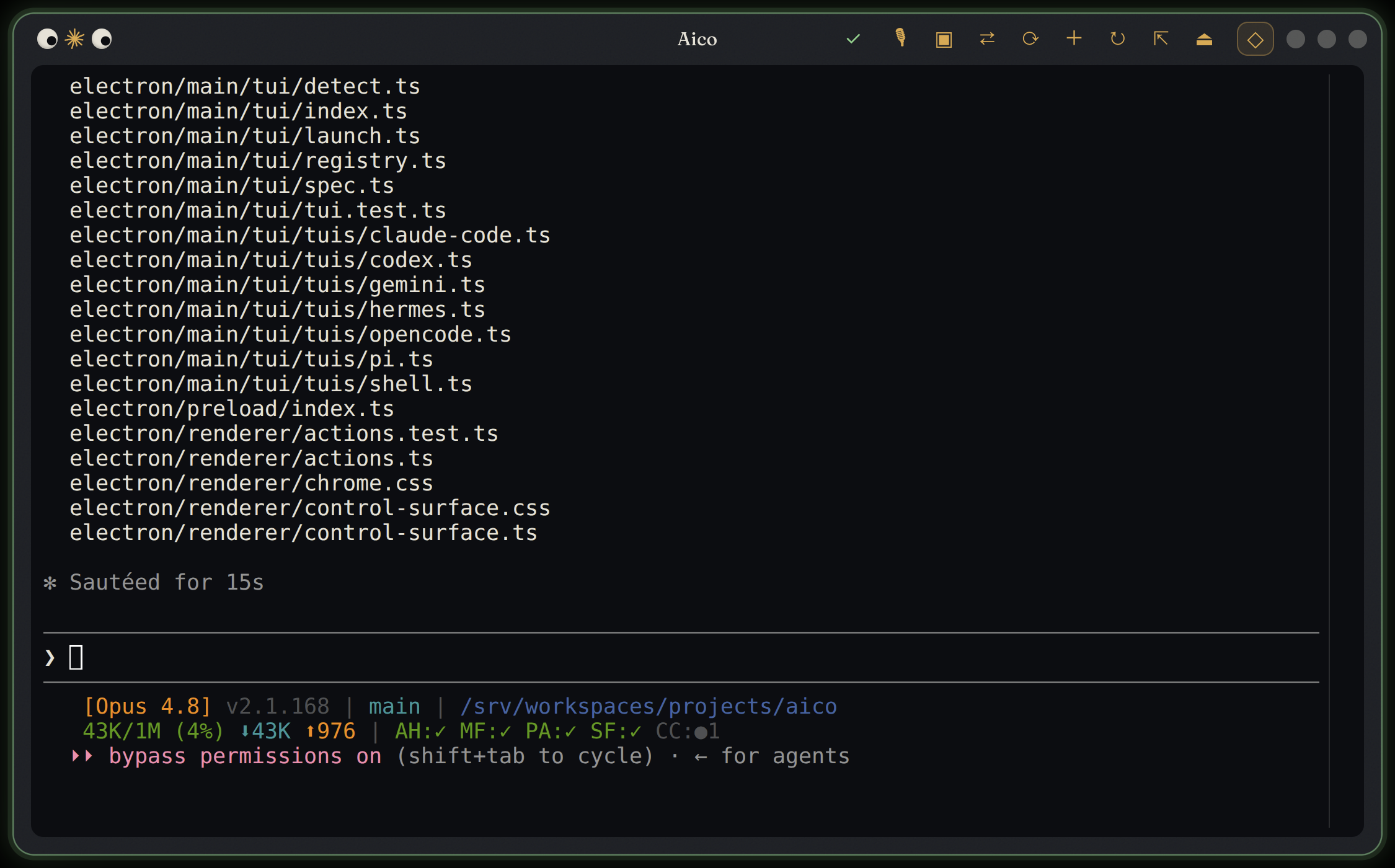Click electron/main/tui/index.ts line
Viewport: 1395px width, 868px height.
pos(239,111)
